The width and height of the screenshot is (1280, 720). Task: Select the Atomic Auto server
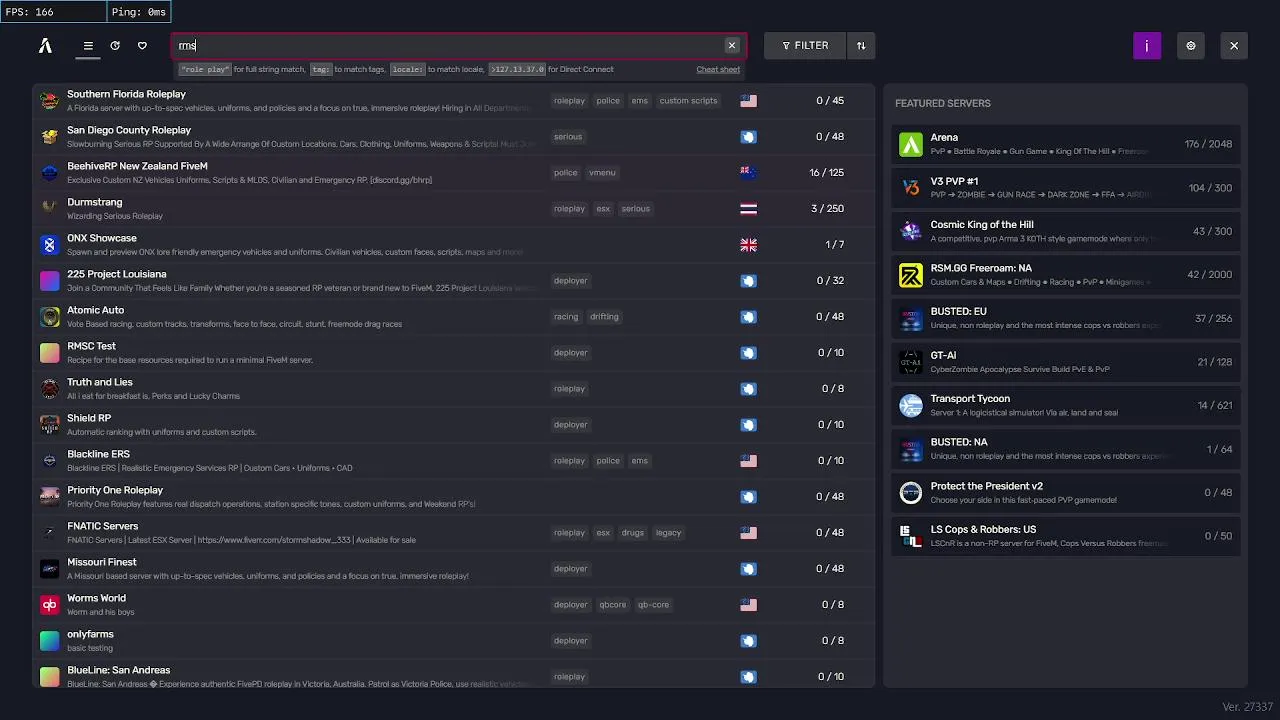point(454,317)
